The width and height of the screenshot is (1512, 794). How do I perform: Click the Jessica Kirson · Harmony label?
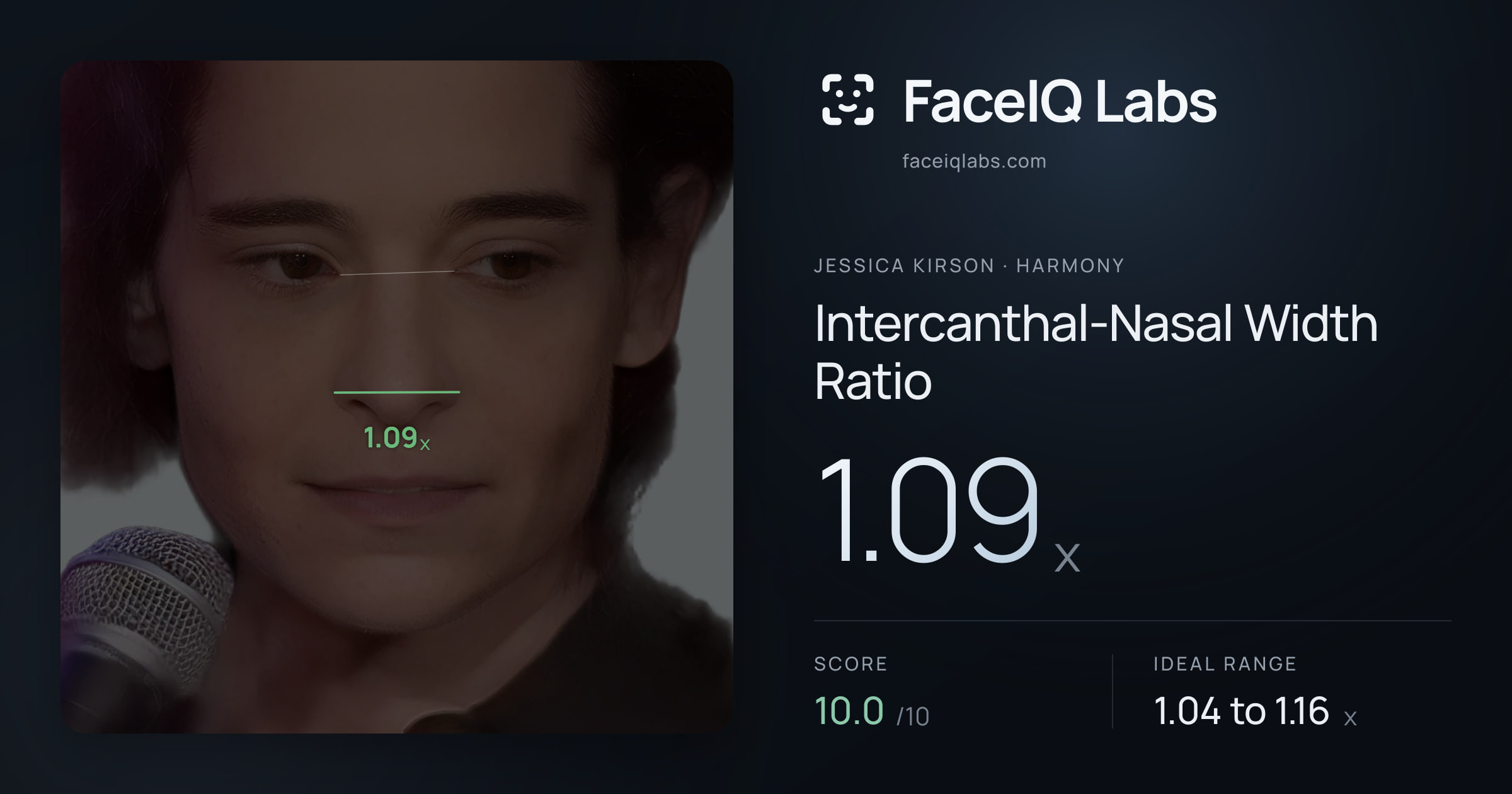[969, 266]
